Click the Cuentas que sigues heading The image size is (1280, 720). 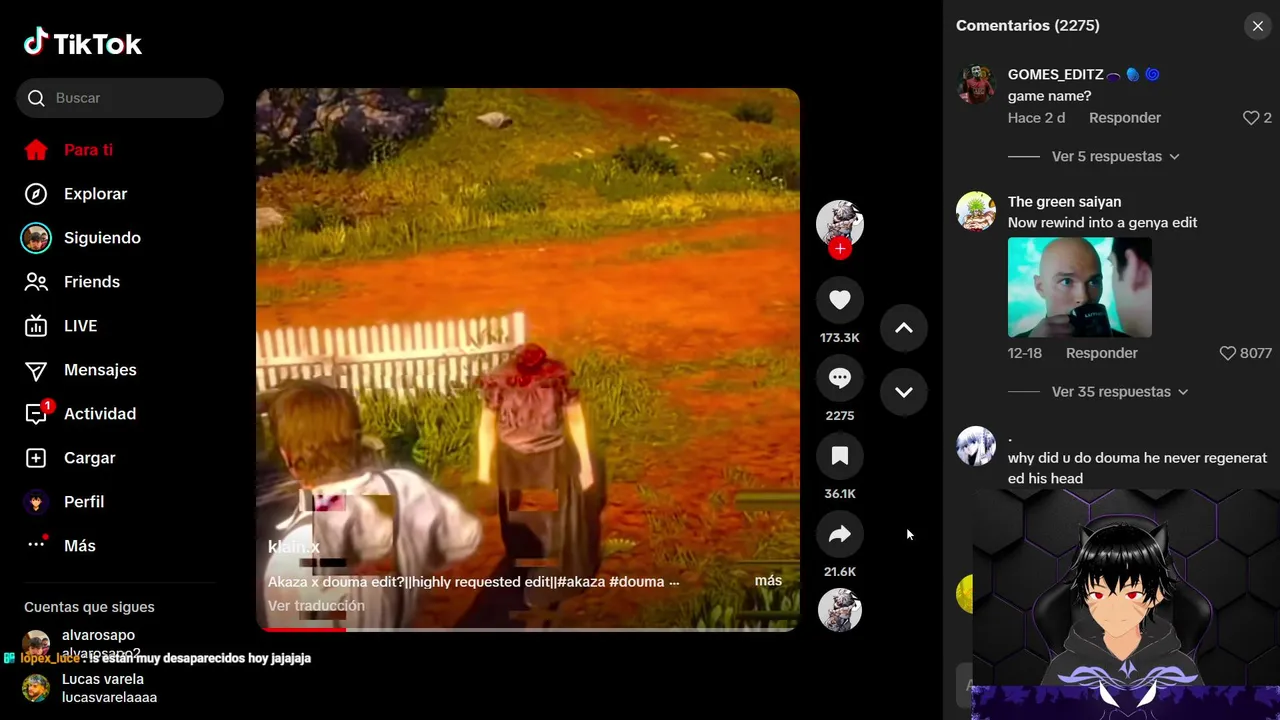(89, 607)
